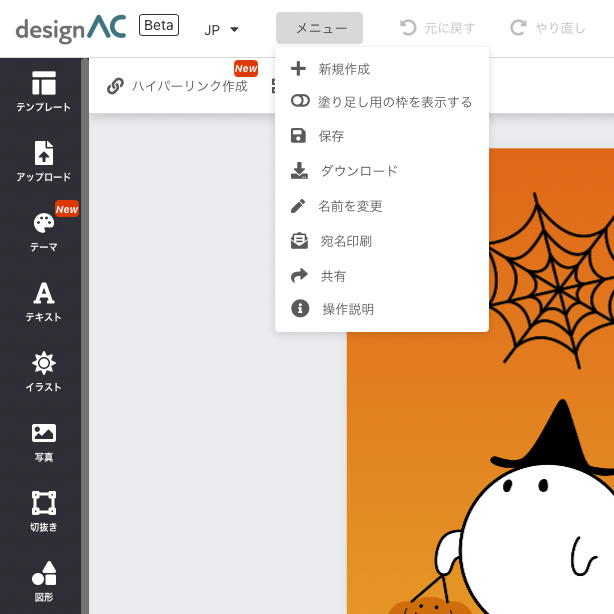Select the テキスト text tool
The image size is (614, 614).
(x=43, y=302)
